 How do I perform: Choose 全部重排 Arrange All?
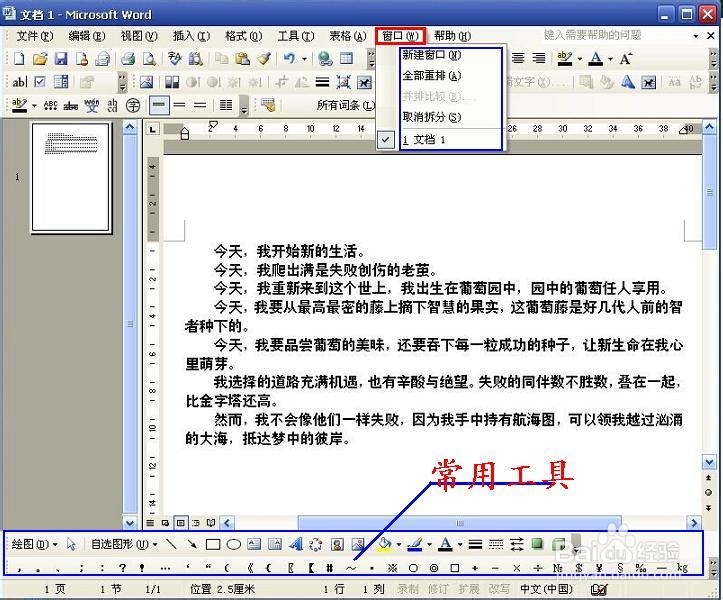(x=431, y=76)
